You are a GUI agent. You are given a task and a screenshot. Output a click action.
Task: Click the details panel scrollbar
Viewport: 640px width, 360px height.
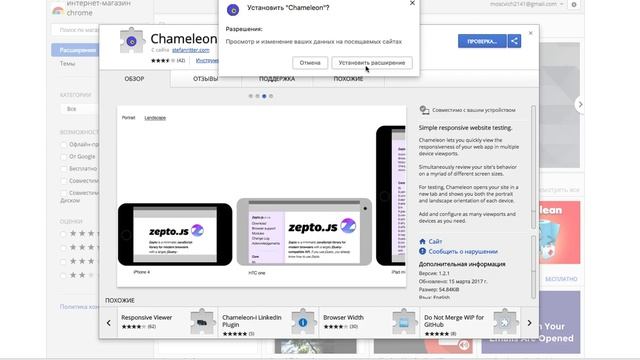(x=533, y=167)
